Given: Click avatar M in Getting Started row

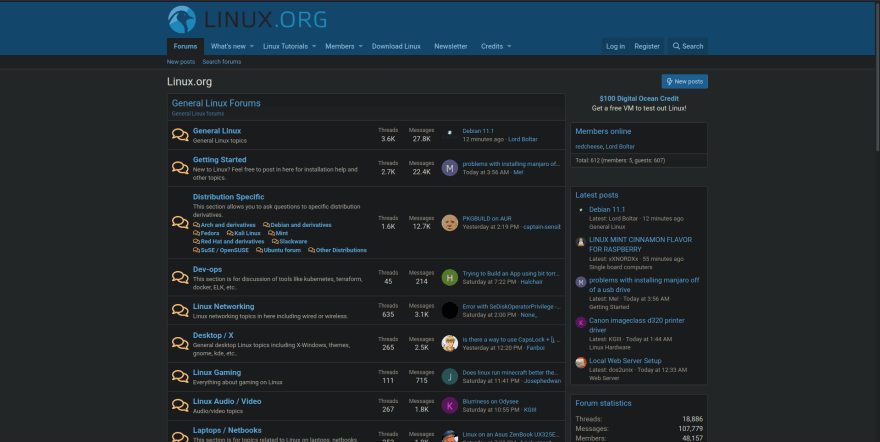Looking at the screenshot, I should 450,168.
